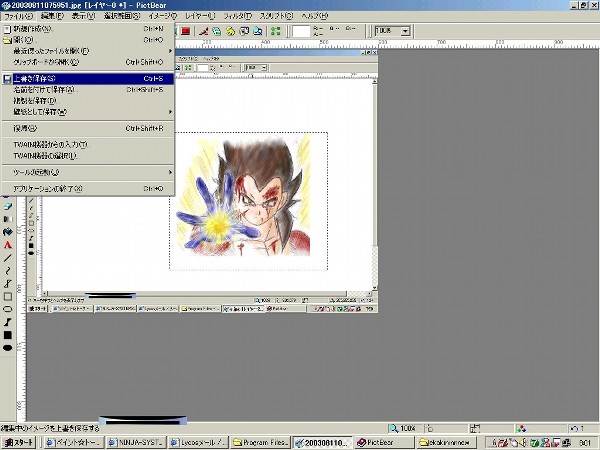
Task: Select the Filled Rectangle tool
Action: (8, 335)
